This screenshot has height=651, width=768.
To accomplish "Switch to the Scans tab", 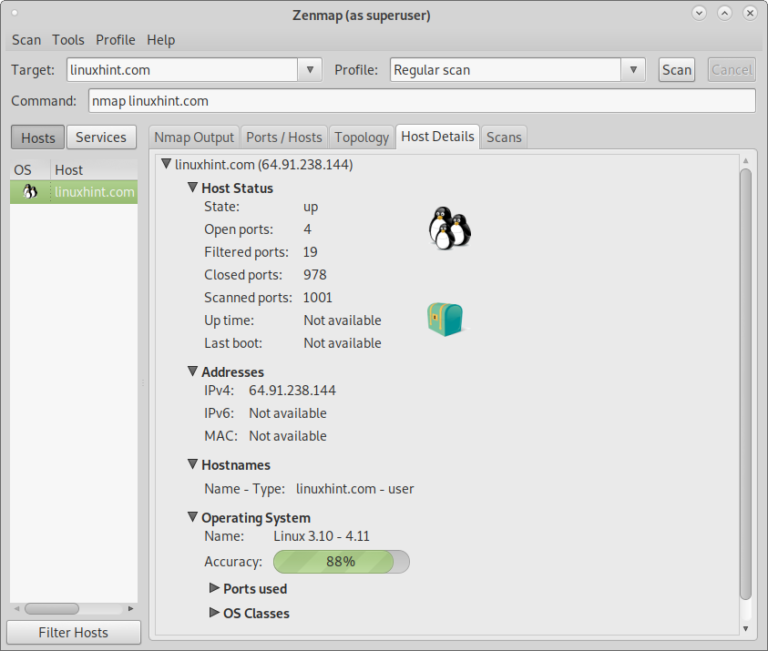I will 504,137.
